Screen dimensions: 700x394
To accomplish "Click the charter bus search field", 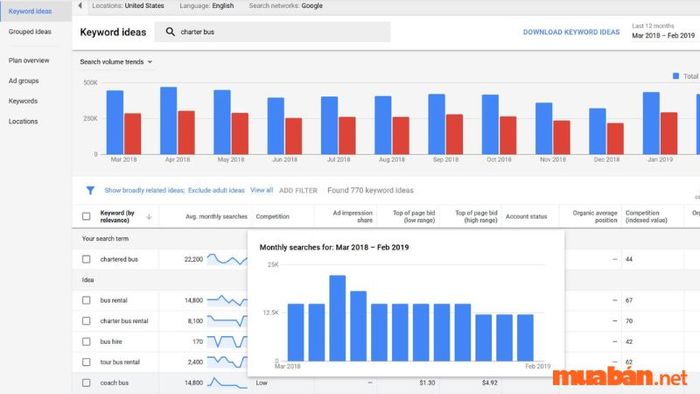I will click(272, 32).
